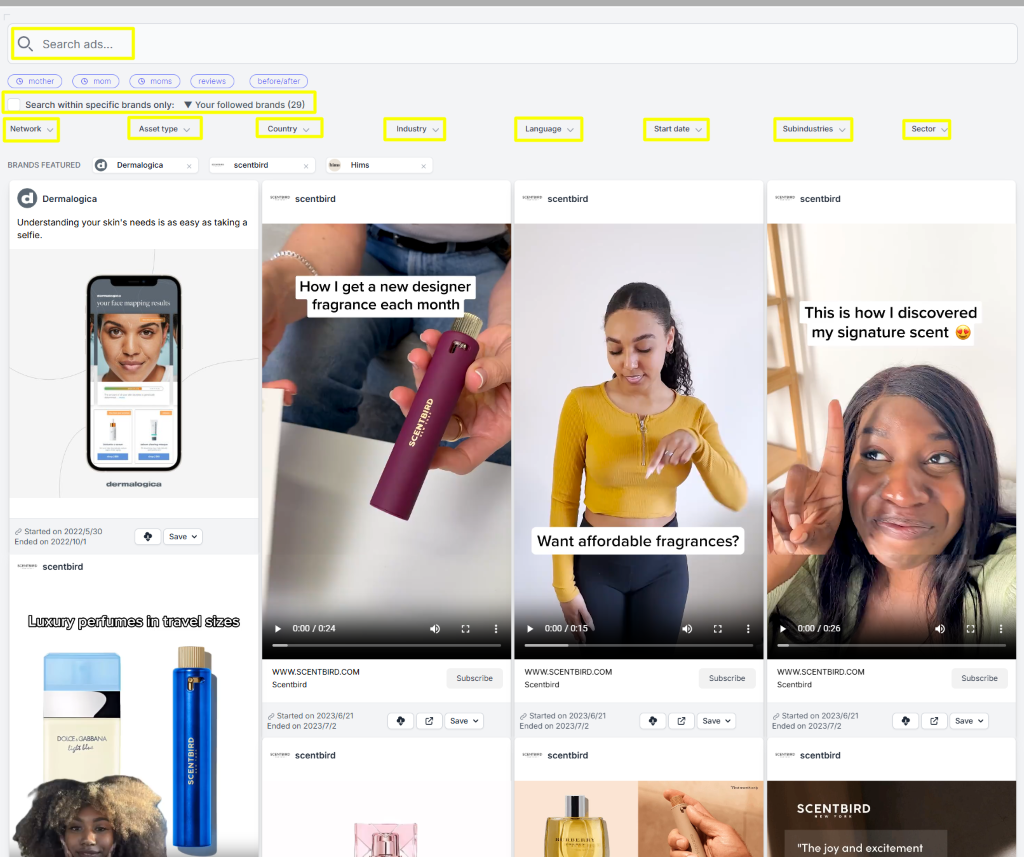Select the recent search 'mom' chip

point(96,81)
